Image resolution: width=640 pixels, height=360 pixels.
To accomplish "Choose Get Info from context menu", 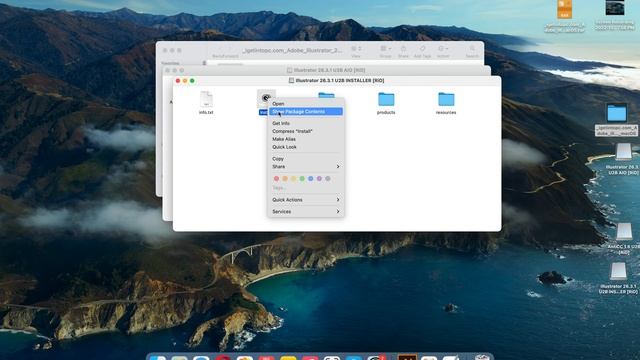I will coord(281,123).
